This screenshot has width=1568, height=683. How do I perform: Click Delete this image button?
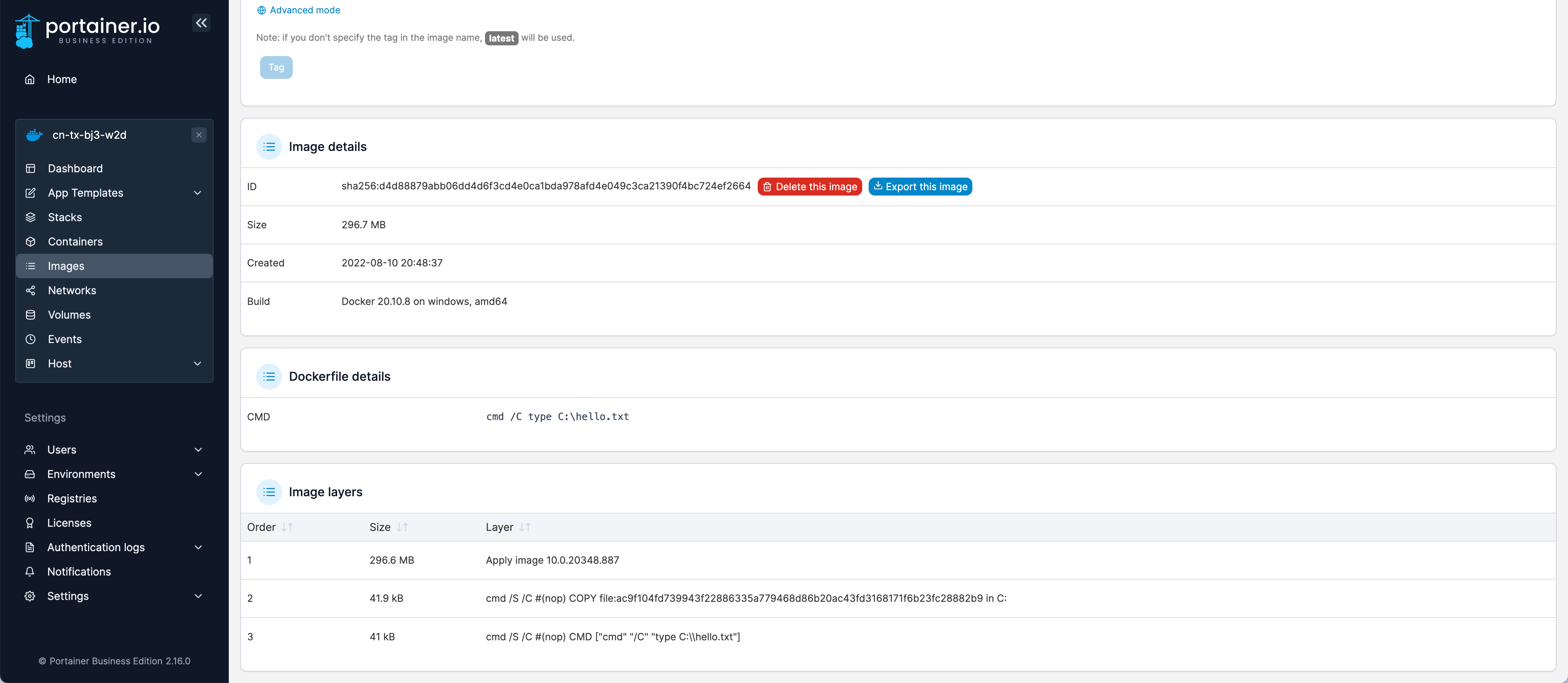[810, 187]
